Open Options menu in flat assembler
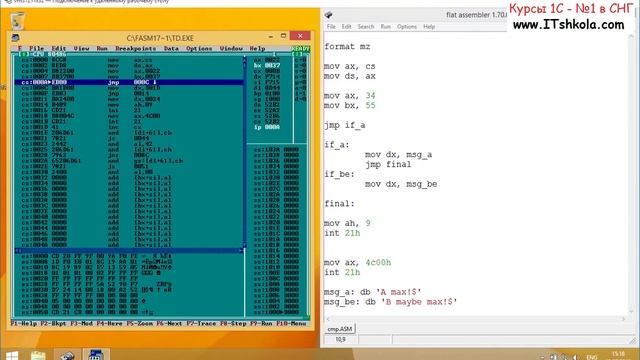640x360 pixels. [x=407, y=27]
